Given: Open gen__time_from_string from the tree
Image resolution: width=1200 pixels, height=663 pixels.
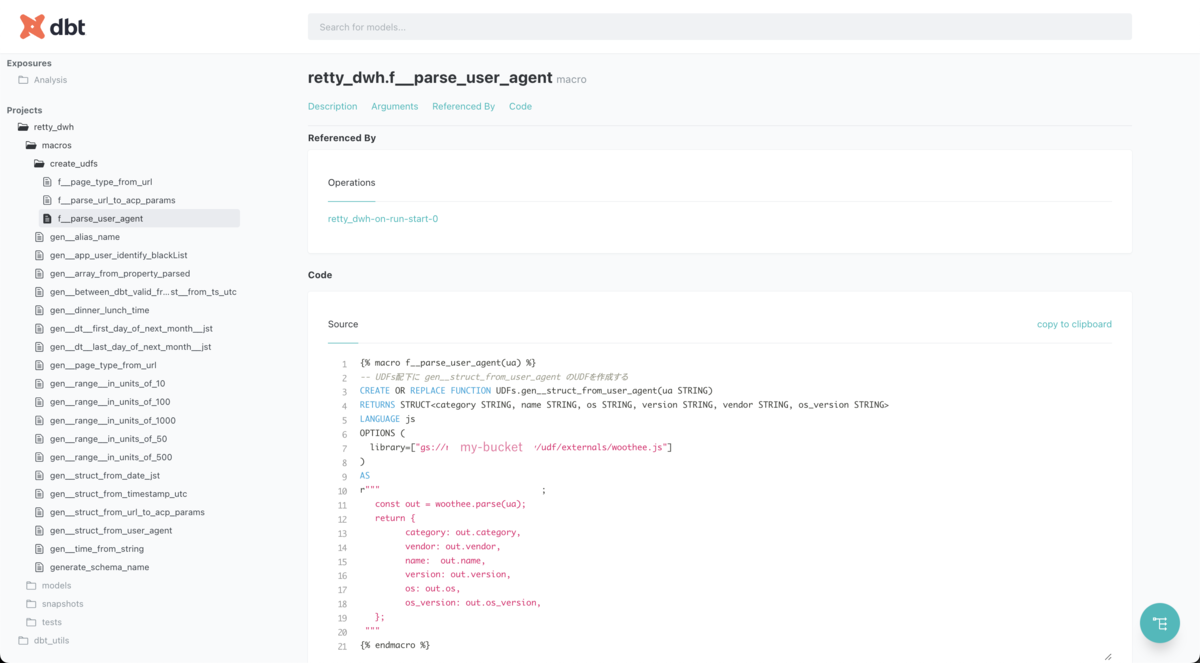Looking at the screenshot, I should pyautogui.click(x=98, y=548).
